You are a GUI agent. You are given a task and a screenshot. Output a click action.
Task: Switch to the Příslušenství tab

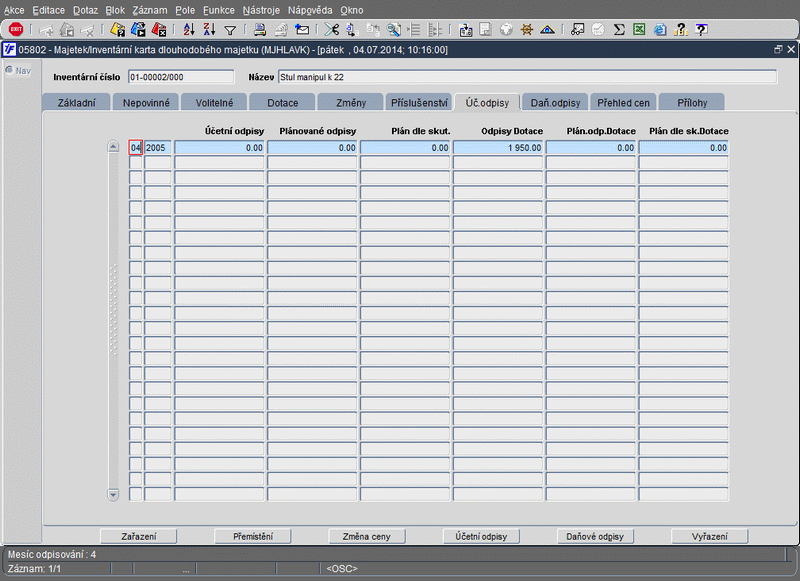pyautogui.click(x=419, y=103)
